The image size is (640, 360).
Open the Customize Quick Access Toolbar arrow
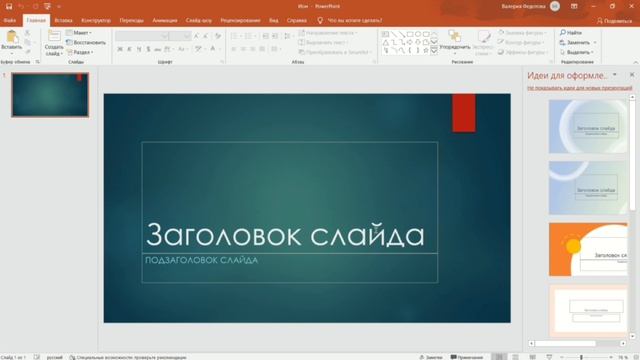pos(59,7)
